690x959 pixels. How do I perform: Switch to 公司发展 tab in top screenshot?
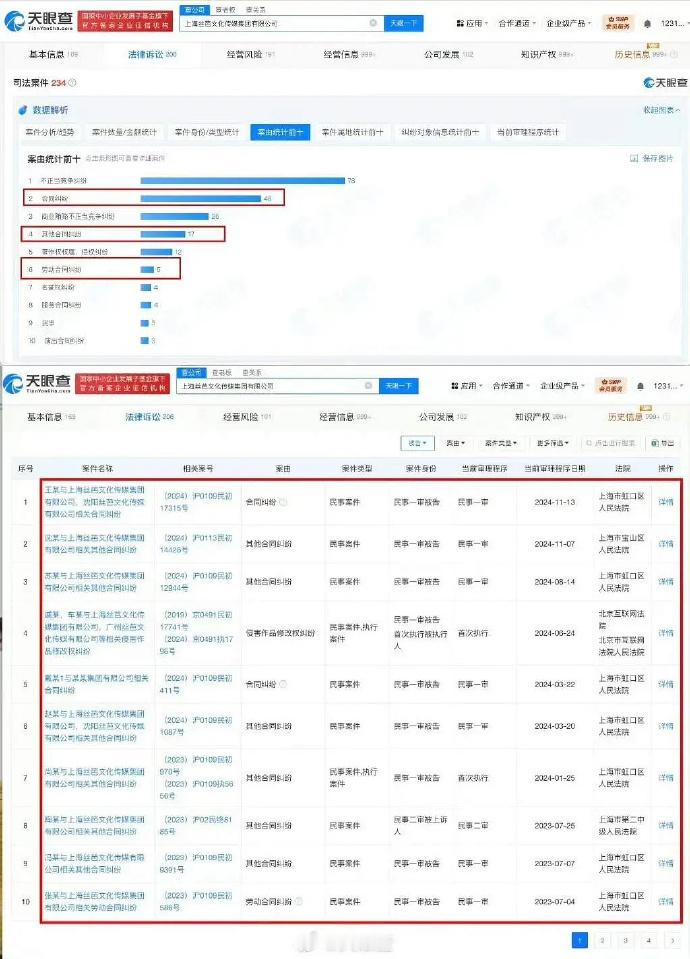tap(448, 54)
